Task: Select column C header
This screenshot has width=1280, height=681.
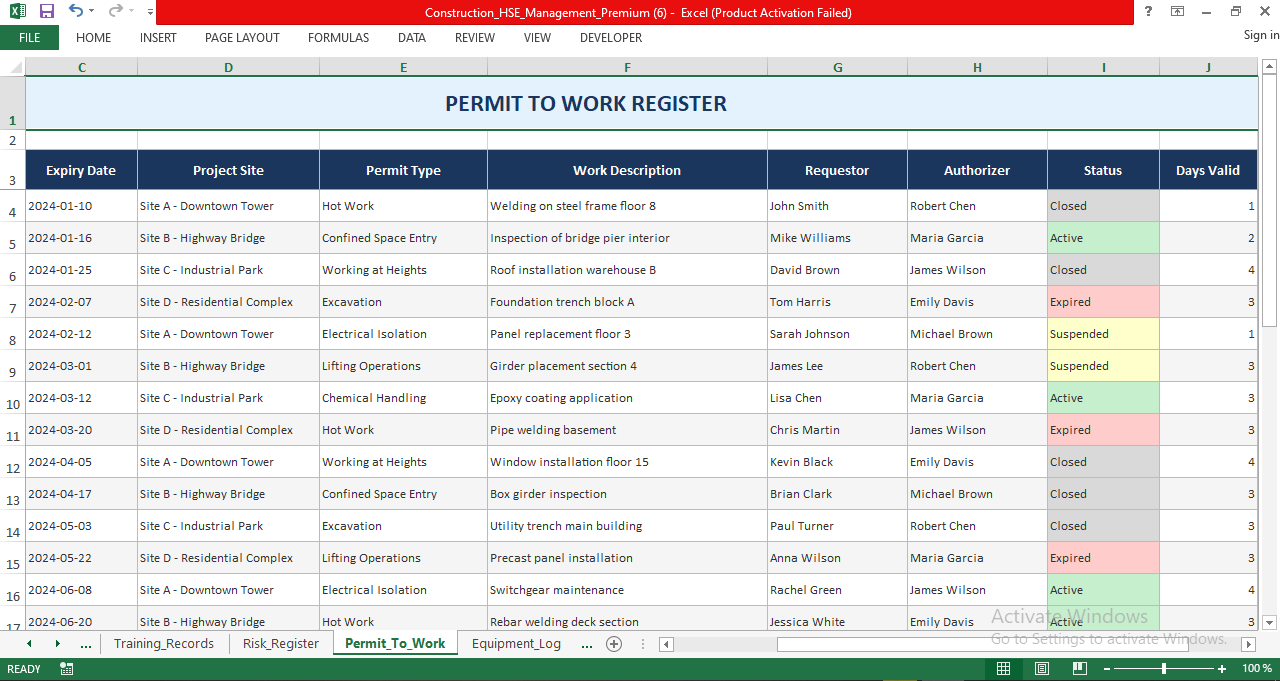Action: coord(81,68)
